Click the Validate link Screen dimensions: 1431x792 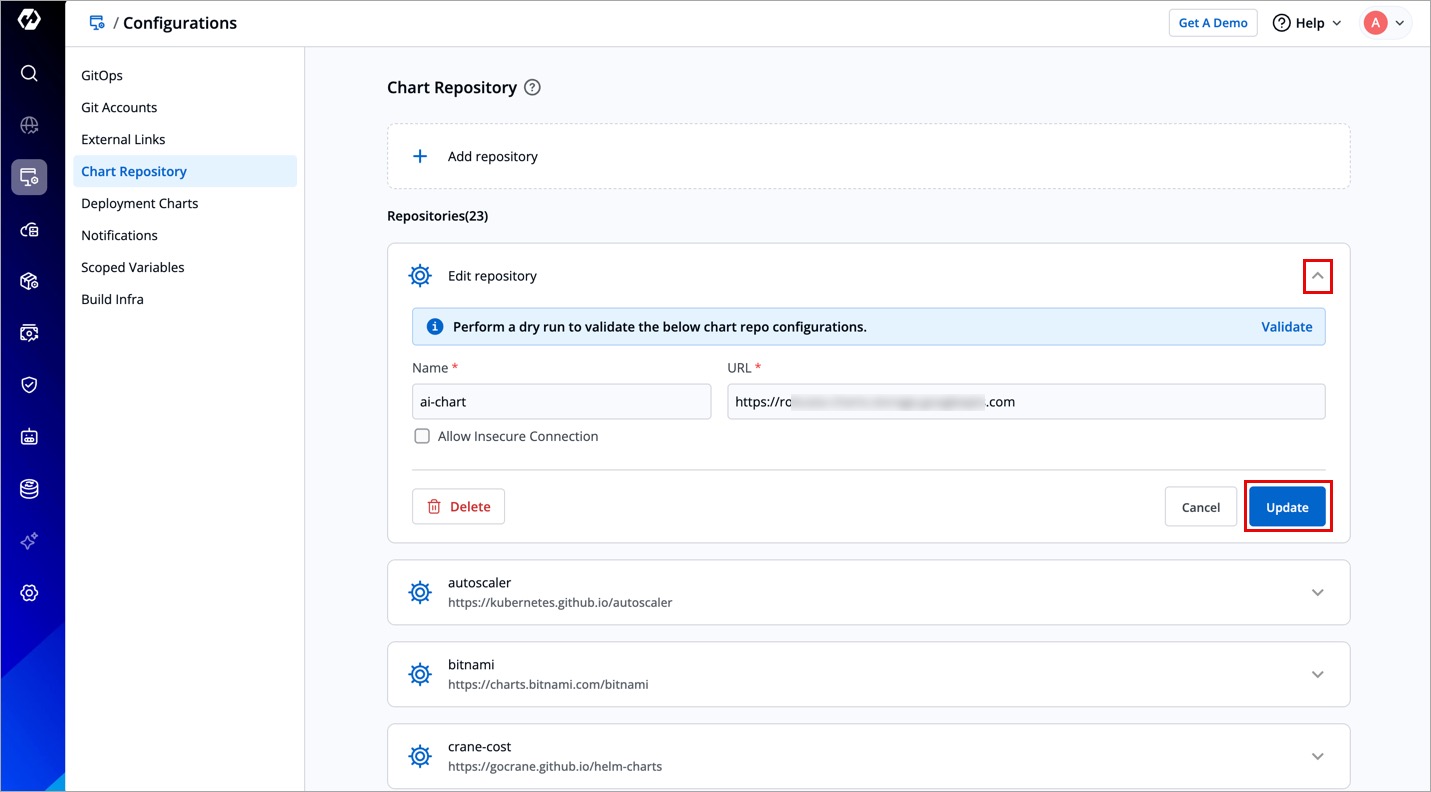click(x=1286, y=327)
